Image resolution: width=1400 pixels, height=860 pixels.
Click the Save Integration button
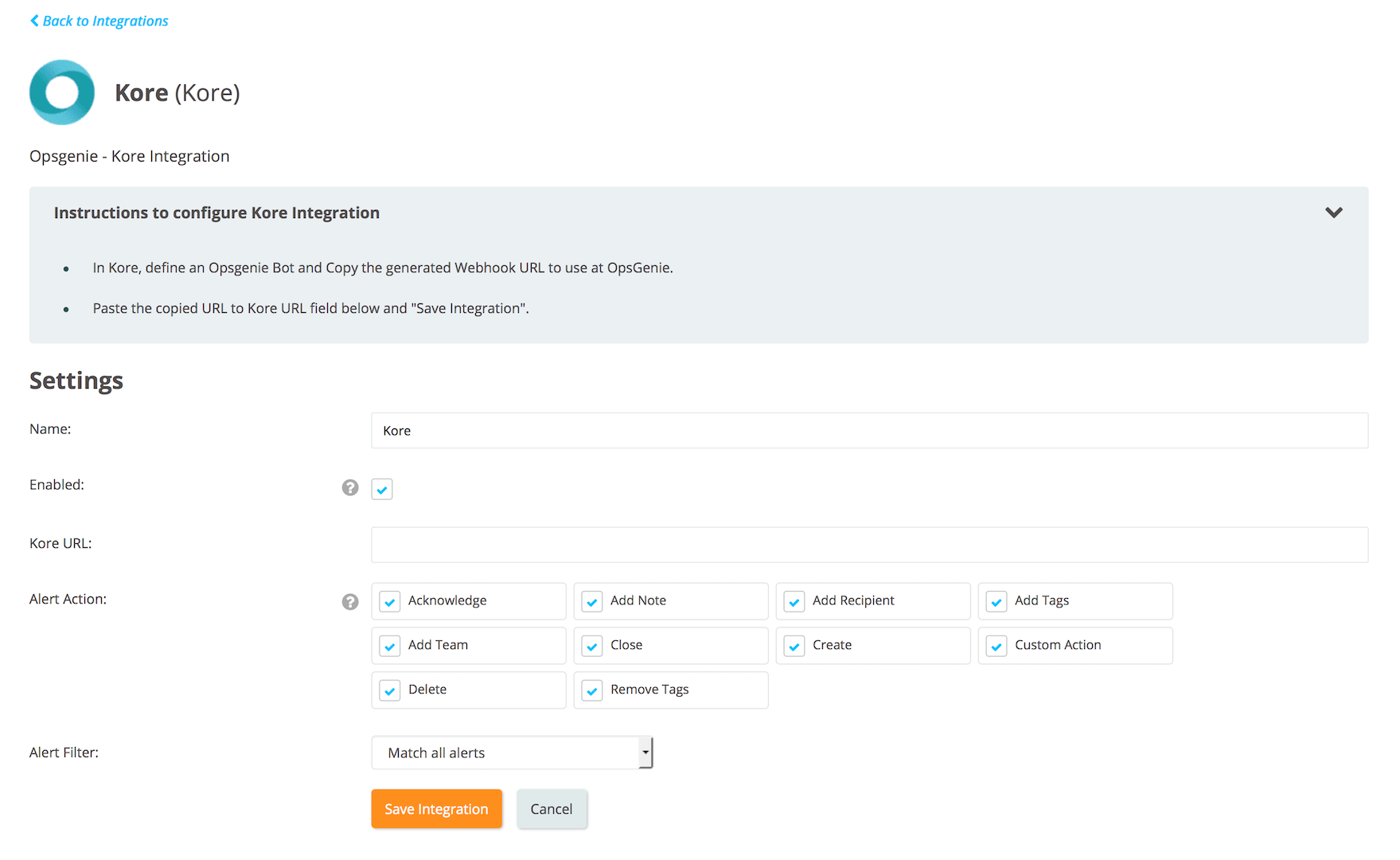pyautogui.click(x=436, y=809)
